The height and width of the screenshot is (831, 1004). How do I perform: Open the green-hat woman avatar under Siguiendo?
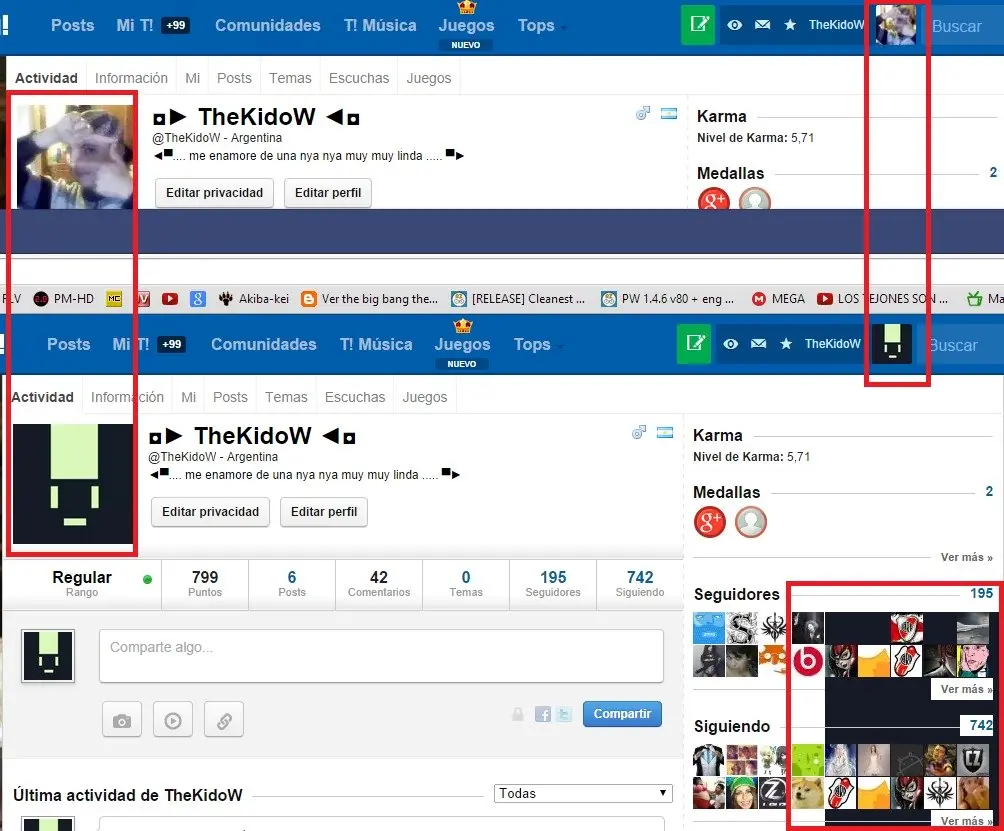(742, 793)
